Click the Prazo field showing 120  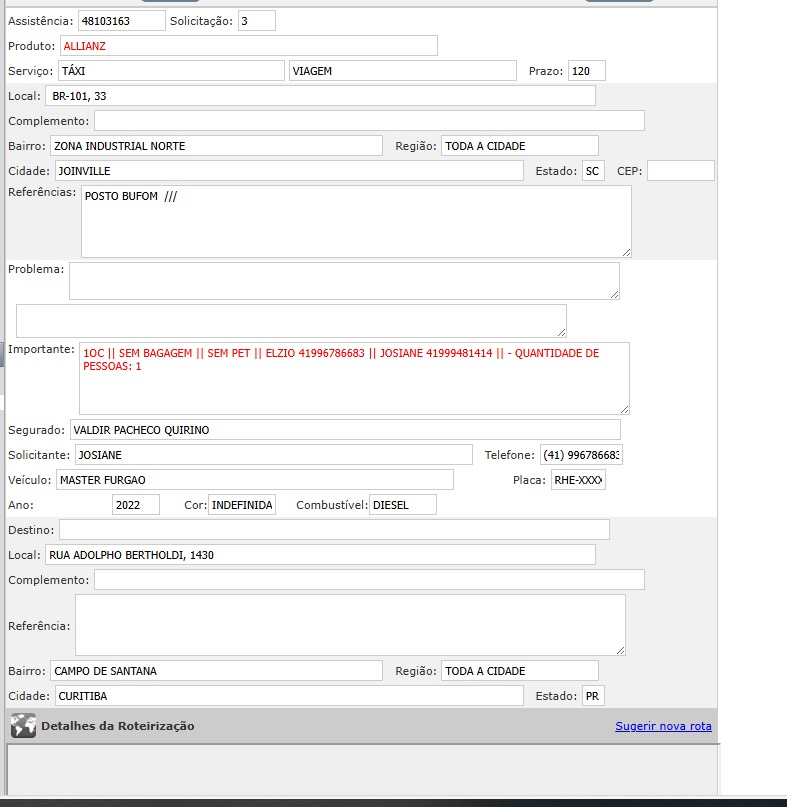pyautogui.click(x=587, y=71)
